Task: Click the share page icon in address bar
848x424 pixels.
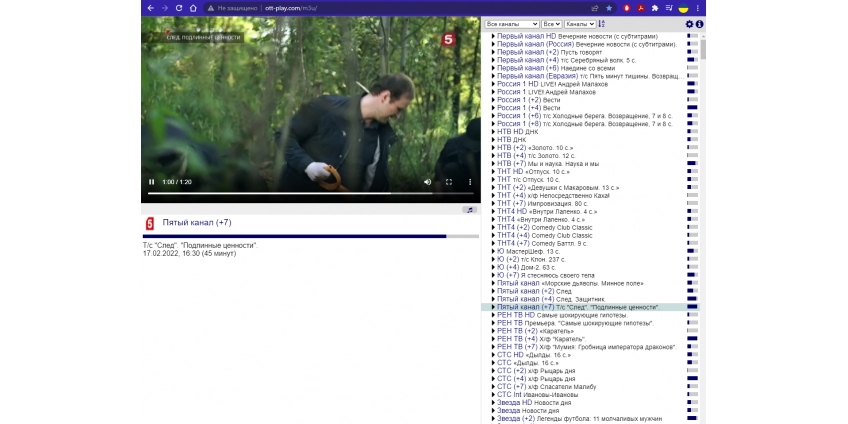Action: pyautogui.click(x=595, y=8)
